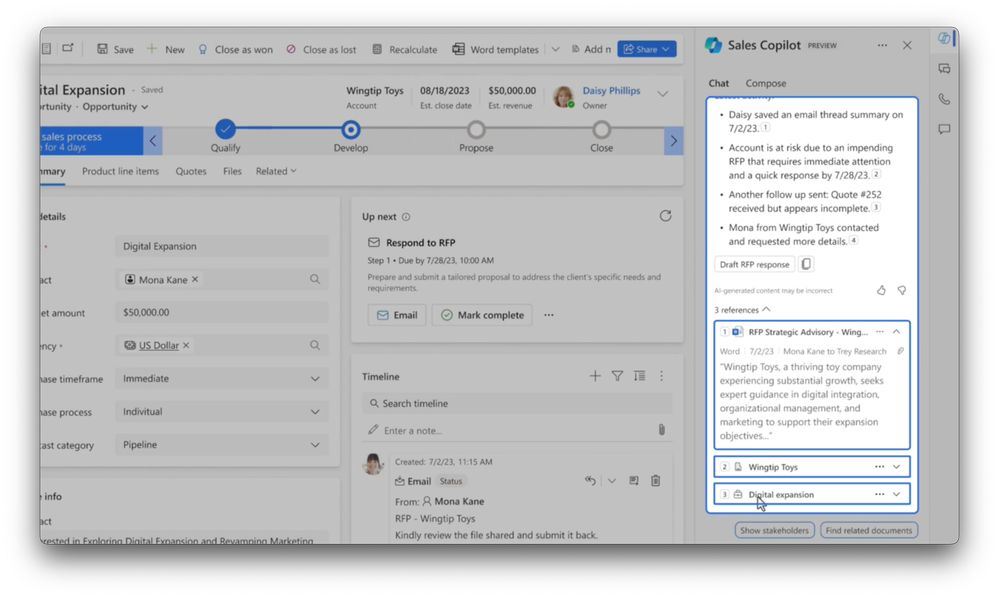Expand the Related tab dropdown
Image resolution: width=999 pixels, height=597 pixels.
point(276,171)
